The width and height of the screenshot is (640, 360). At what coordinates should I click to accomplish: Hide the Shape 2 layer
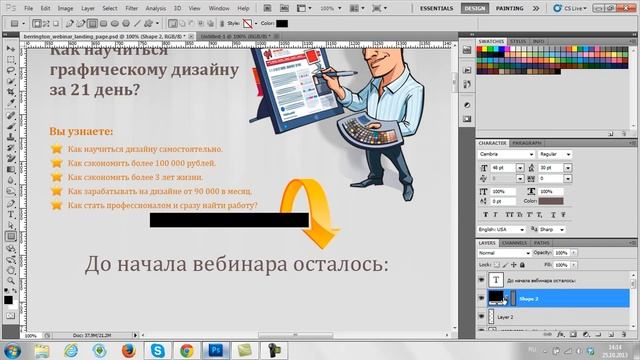click(x=481, y=298)
